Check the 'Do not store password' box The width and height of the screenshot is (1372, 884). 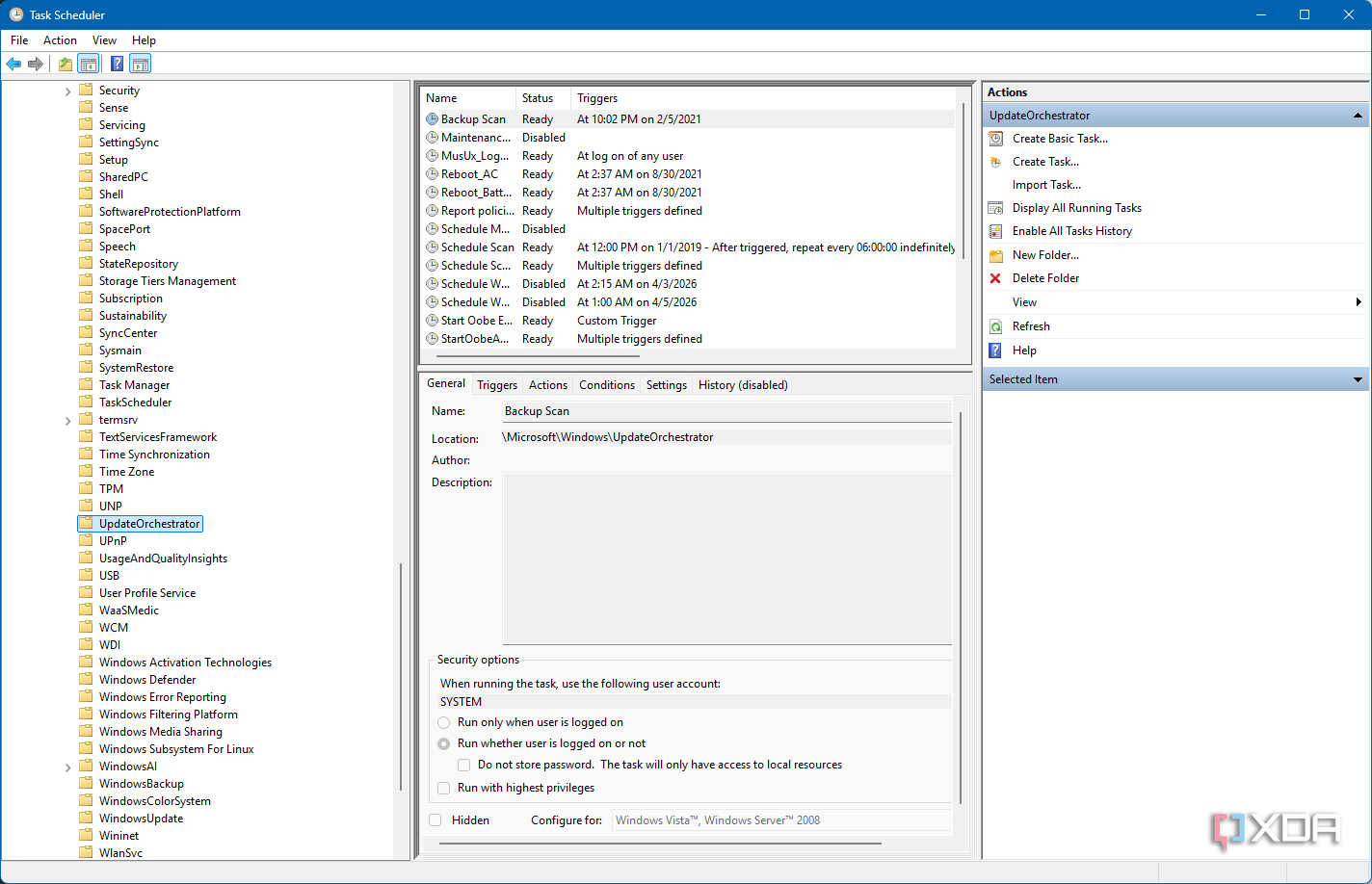point(464,765)
